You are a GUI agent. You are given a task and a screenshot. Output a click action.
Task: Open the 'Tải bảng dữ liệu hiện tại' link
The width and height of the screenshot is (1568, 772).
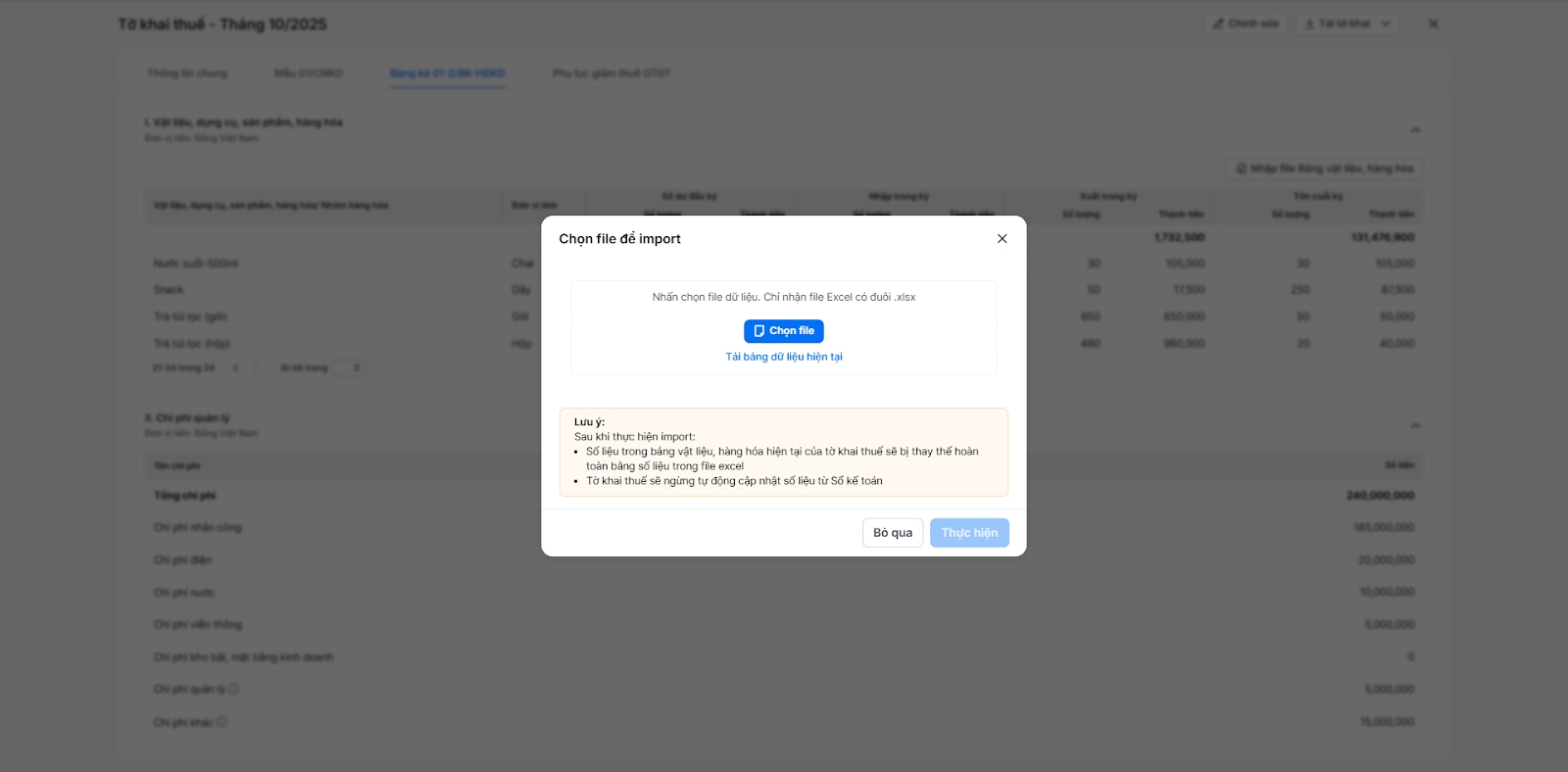tap(783, 357)
